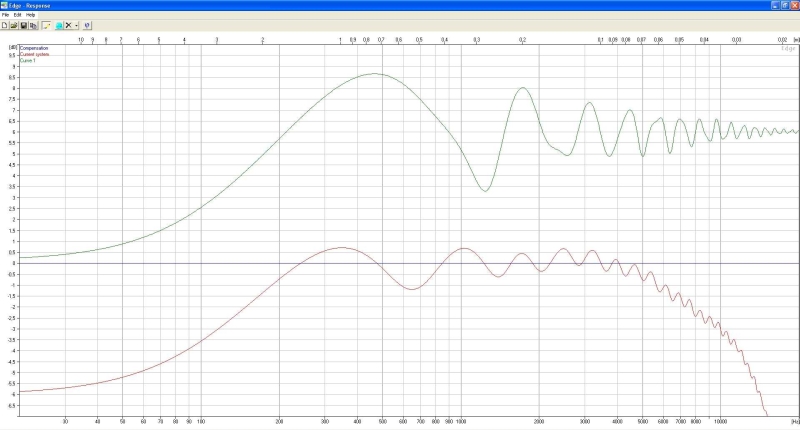This screenshot has width=800, height=430.
Task: Click the yellow pencil edit icon
Action: tap(46, 25)
